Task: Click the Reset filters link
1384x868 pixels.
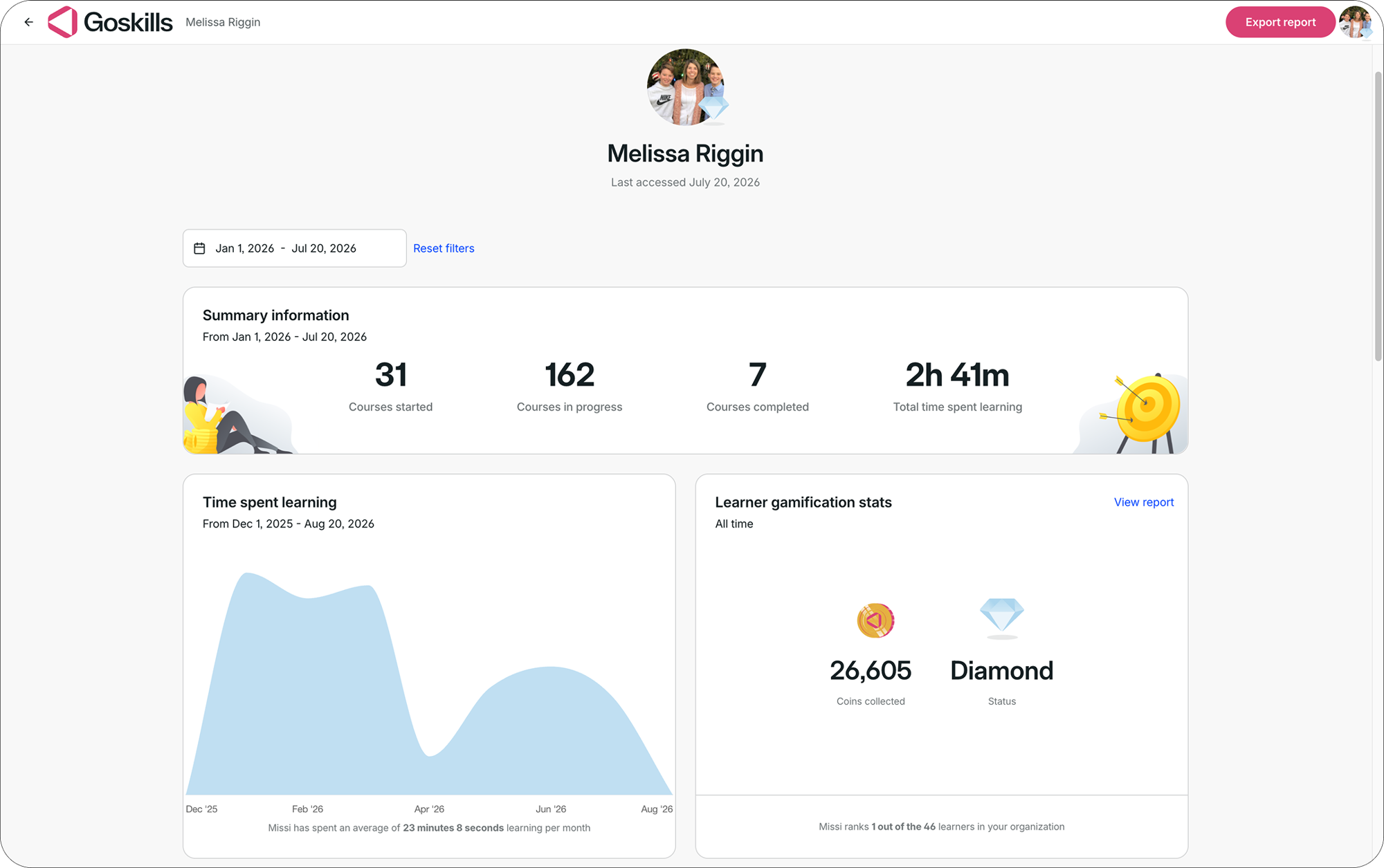Action: (444, 248)
